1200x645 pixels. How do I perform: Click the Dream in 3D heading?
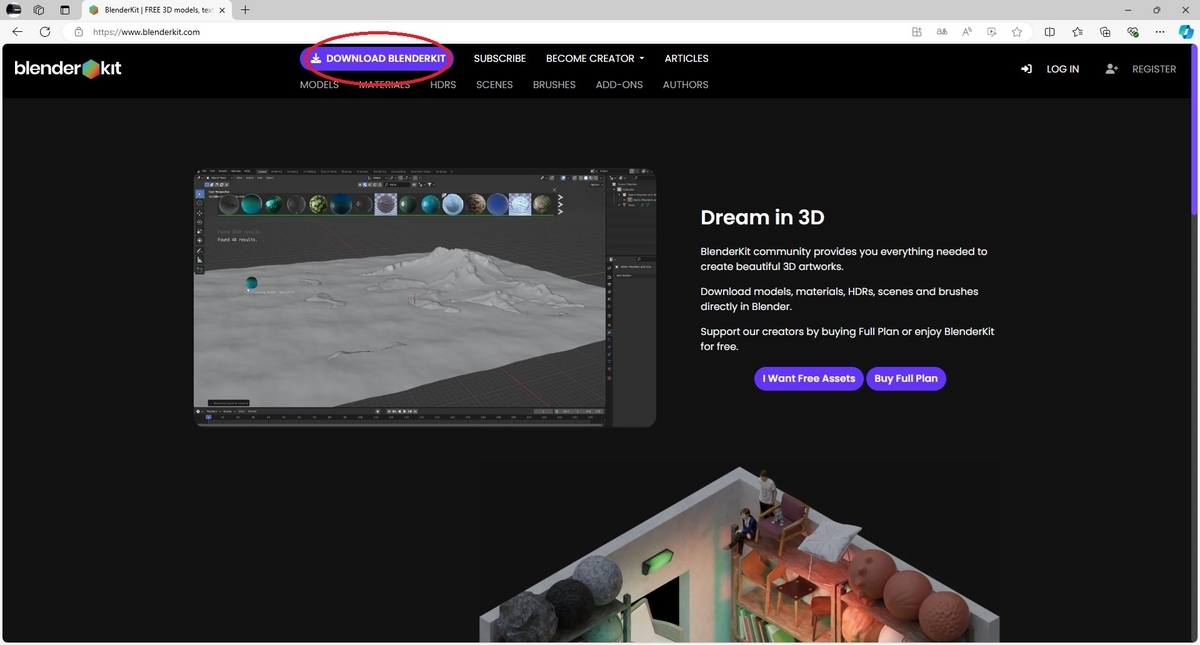pyautogui.click(x=762, y=217)
